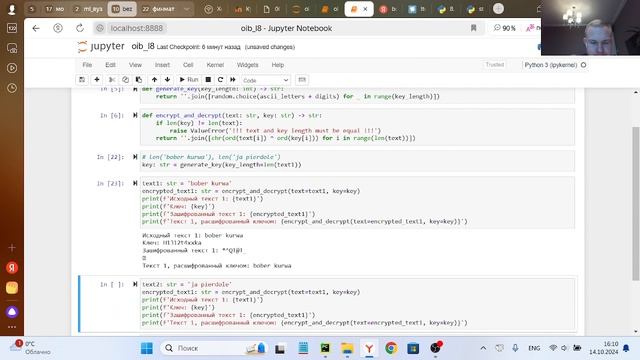Click text2 'ja pierdole' code line
This screenshot has width=640, height=360.
187,284
